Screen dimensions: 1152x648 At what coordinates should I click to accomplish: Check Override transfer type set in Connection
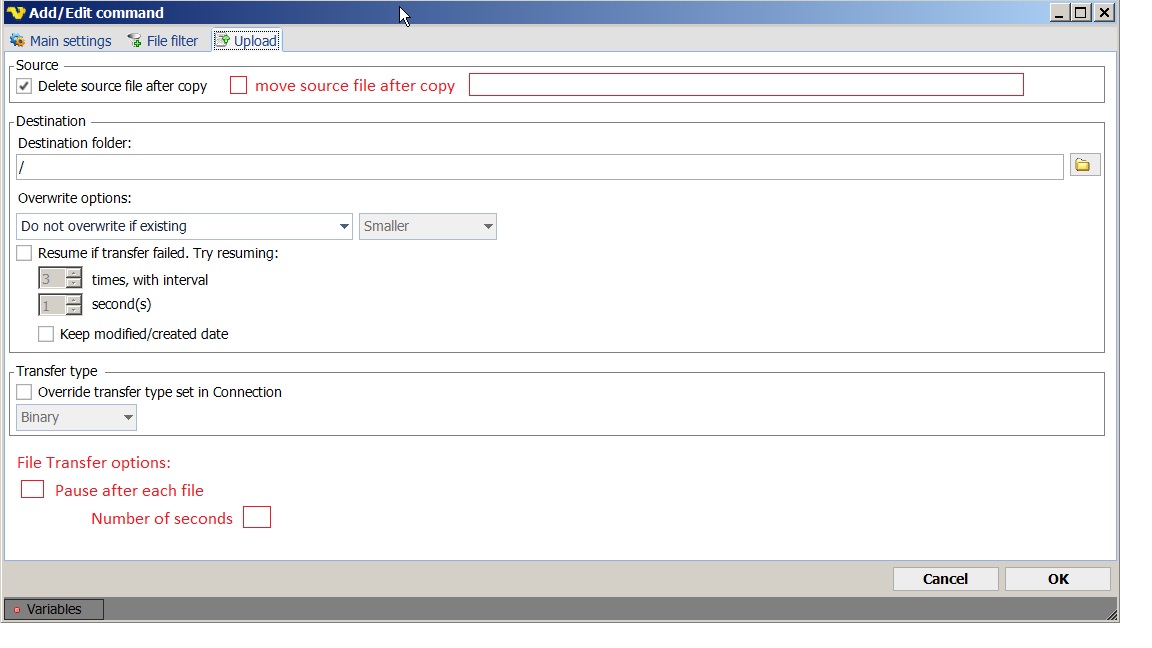click(25, 392)
